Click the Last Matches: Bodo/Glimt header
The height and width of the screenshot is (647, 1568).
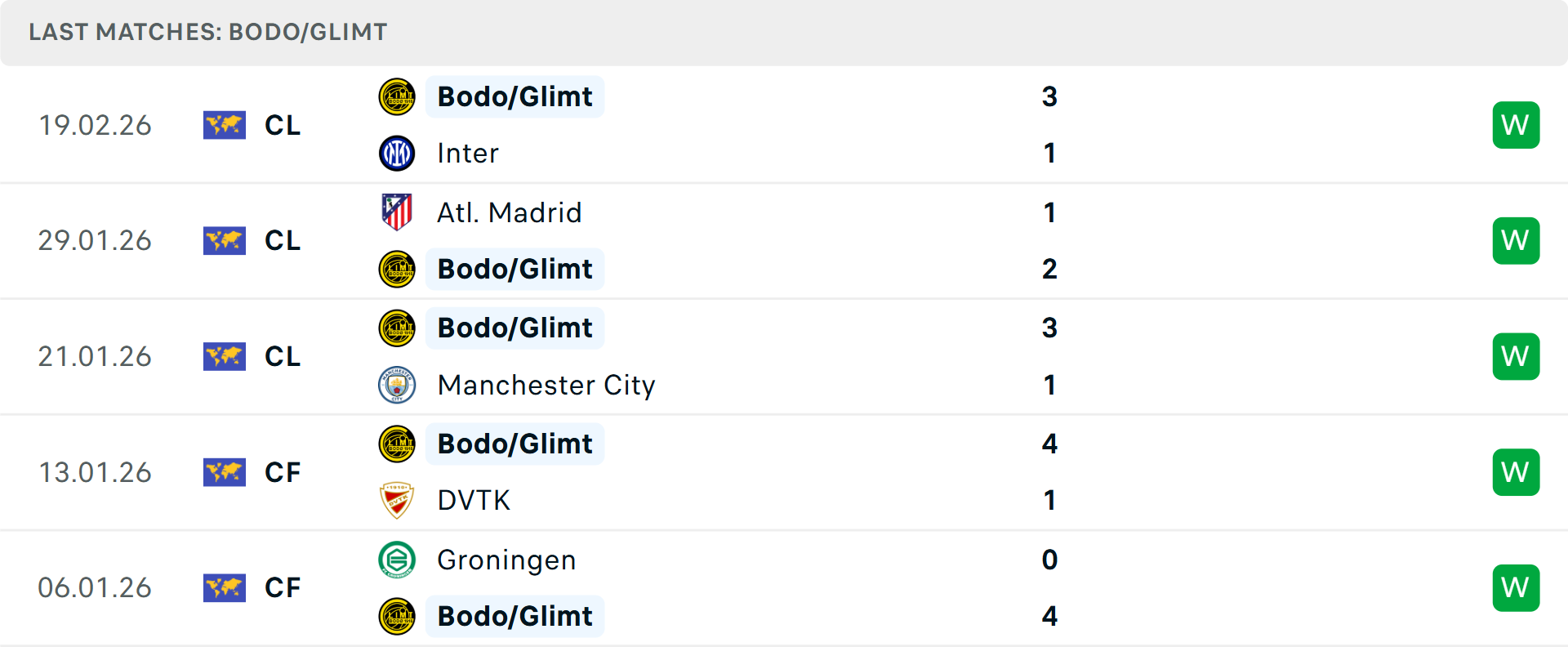(x=208, y=32)
